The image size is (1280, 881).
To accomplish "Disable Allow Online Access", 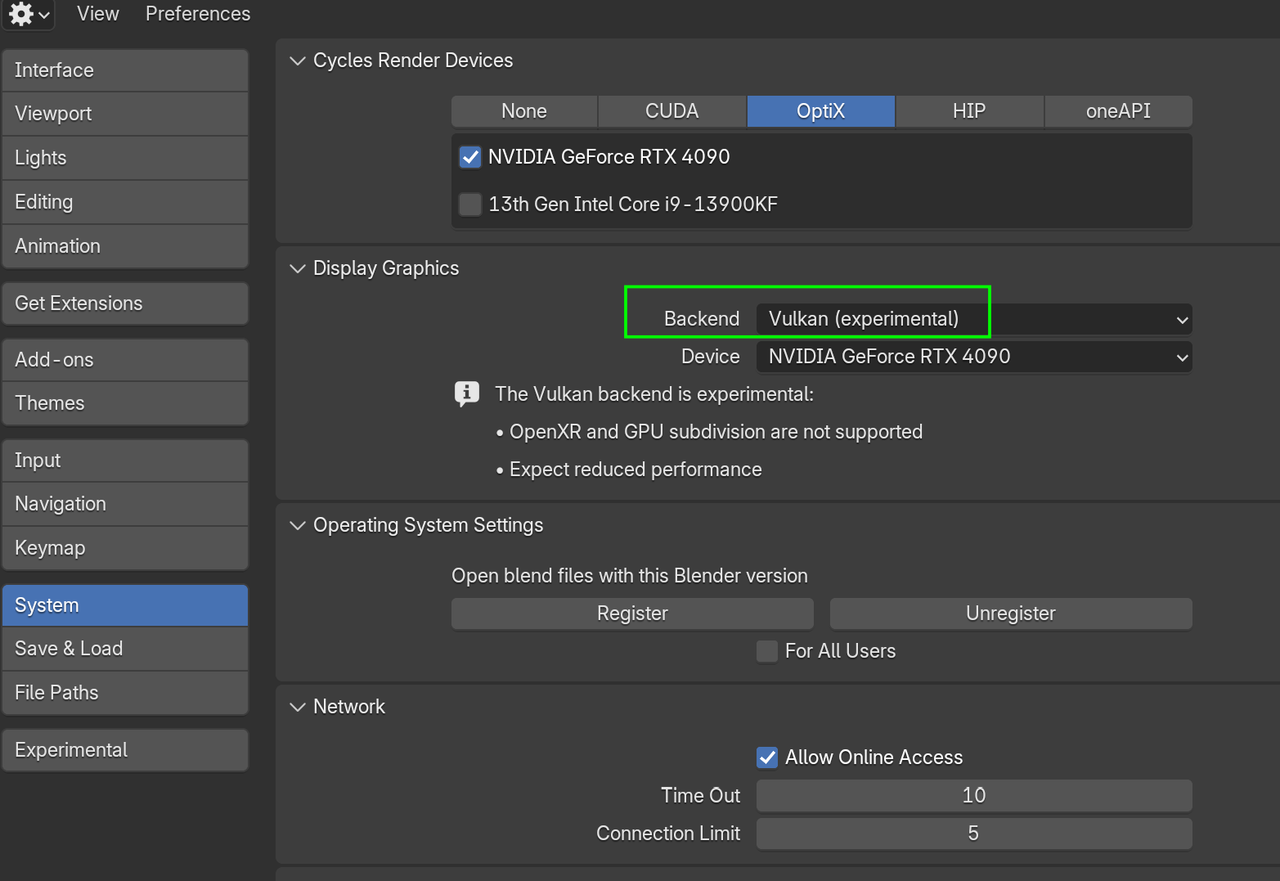I will 767,758.
